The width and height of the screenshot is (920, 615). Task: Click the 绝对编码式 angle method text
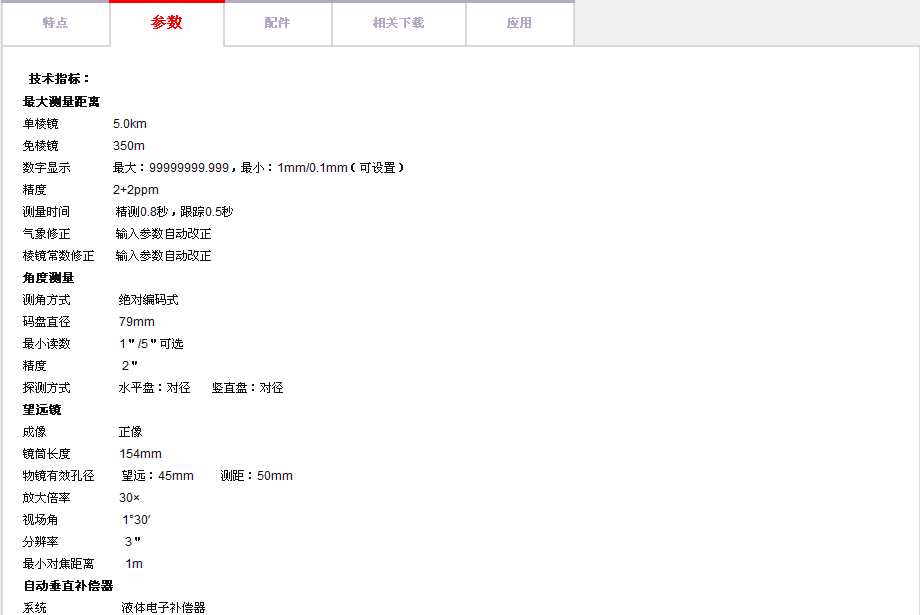(148, 300)
